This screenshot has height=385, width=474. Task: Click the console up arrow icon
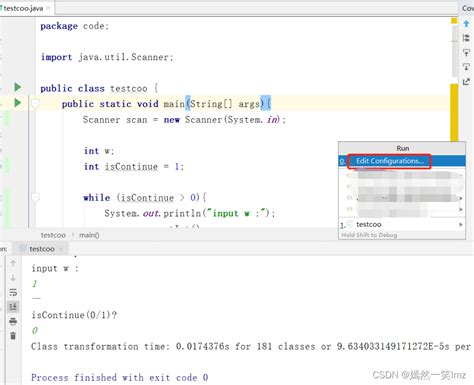(13, 263)
